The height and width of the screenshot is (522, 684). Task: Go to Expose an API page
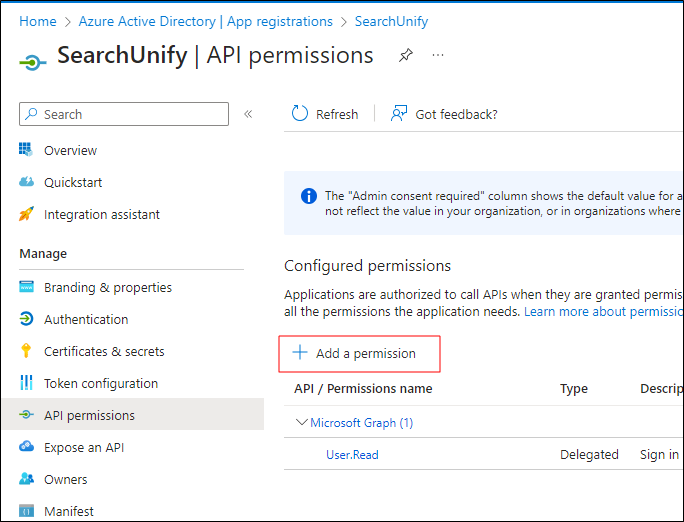pyautogui.click(x=84, y=447)
